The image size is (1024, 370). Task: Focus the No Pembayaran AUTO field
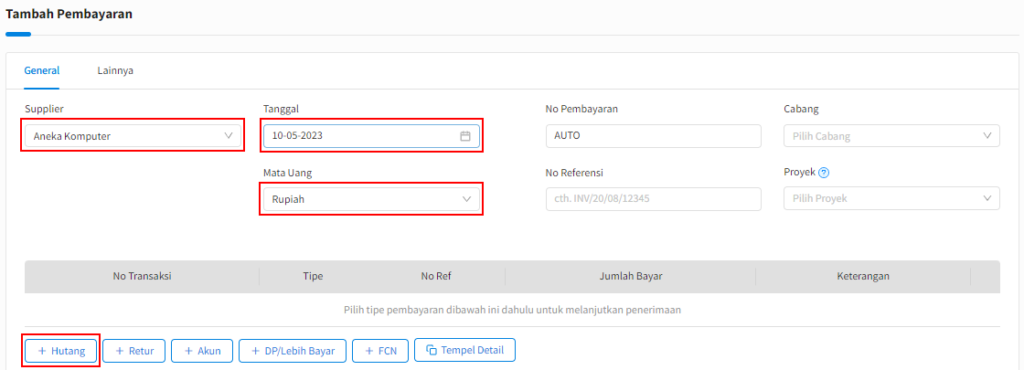tap(654, 136)
